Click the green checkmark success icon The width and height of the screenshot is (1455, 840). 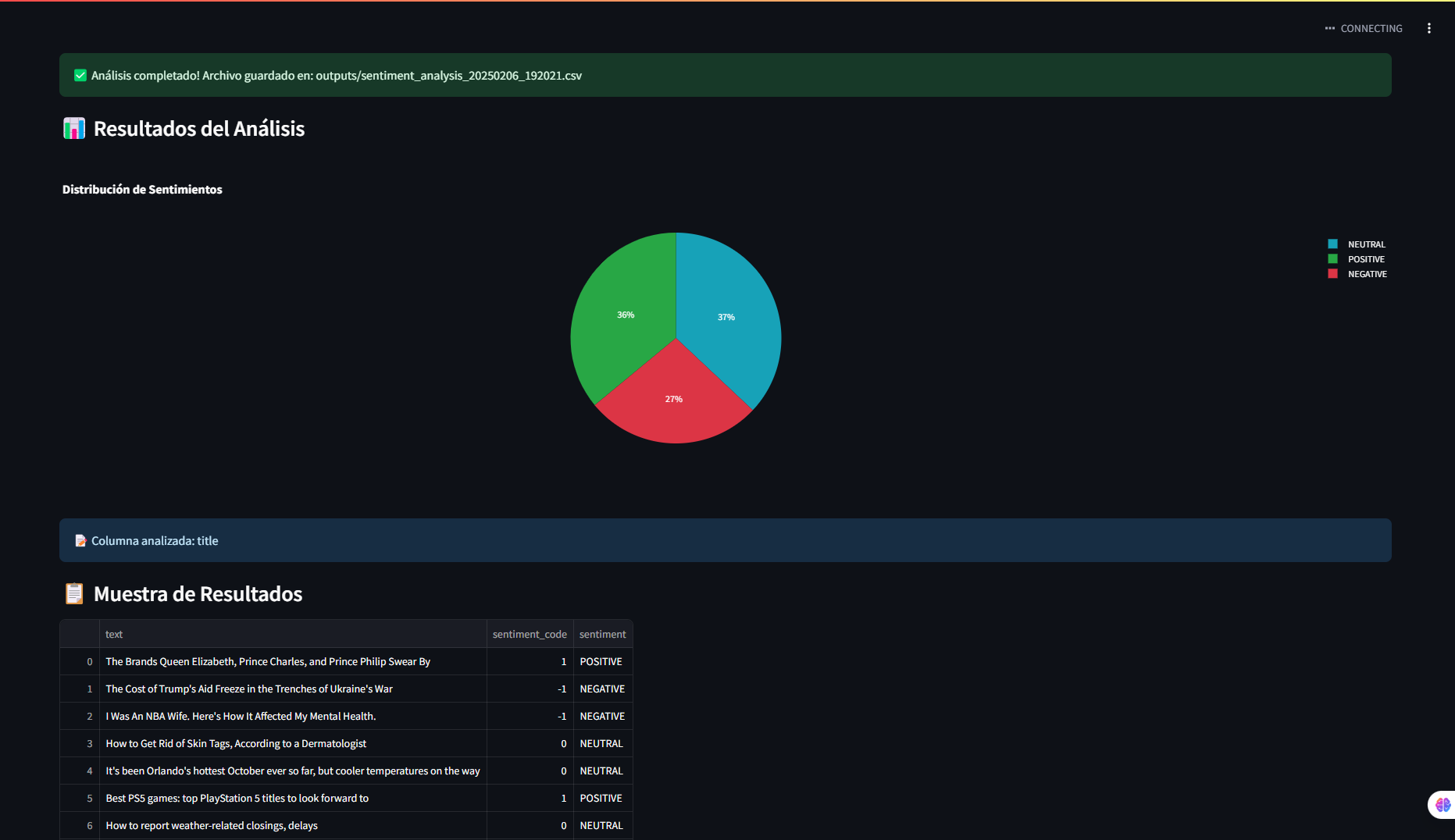(x=80, y=75)
